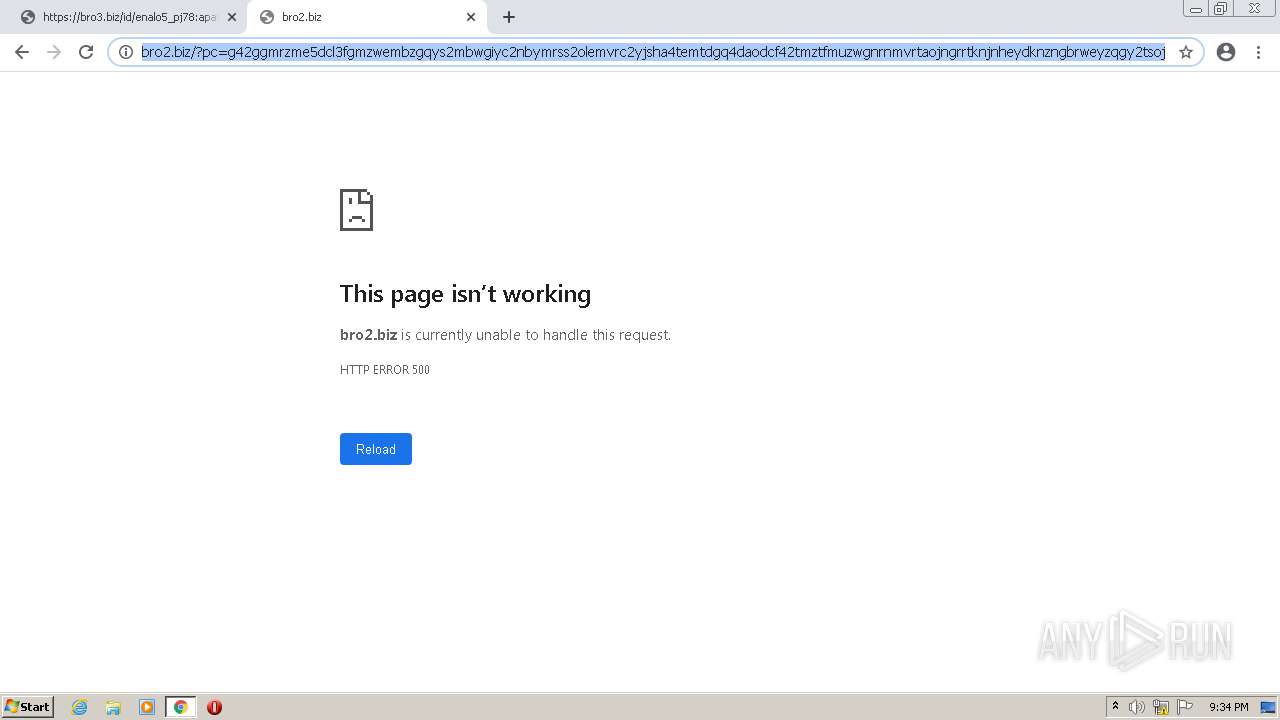Close the bro2.biz tab
Viewport: 1280px width, 720px height.
(471, 17)
